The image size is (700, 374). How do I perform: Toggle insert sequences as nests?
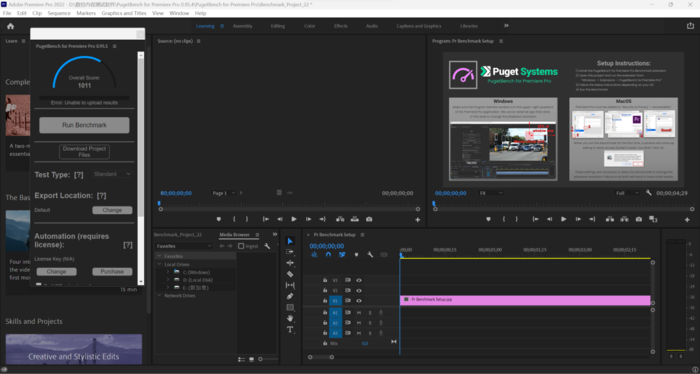point(314,254)
